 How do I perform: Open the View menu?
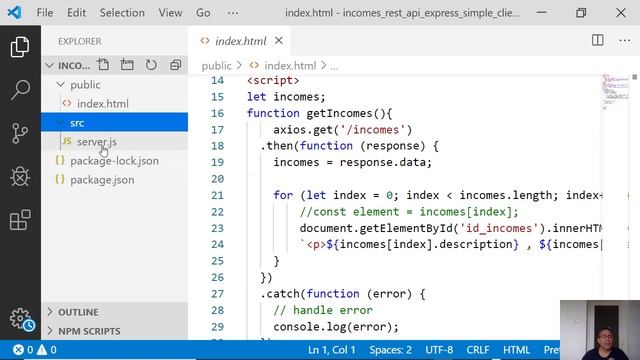[x=170, y=13]
